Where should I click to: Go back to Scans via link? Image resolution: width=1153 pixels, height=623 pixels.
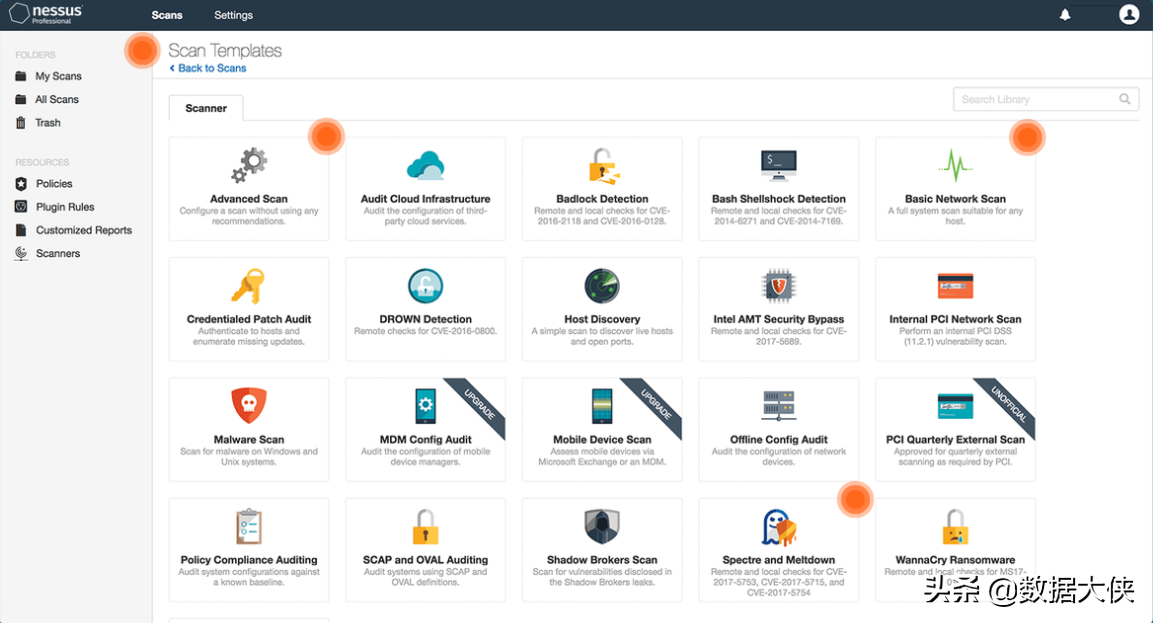tap(208, 68)
